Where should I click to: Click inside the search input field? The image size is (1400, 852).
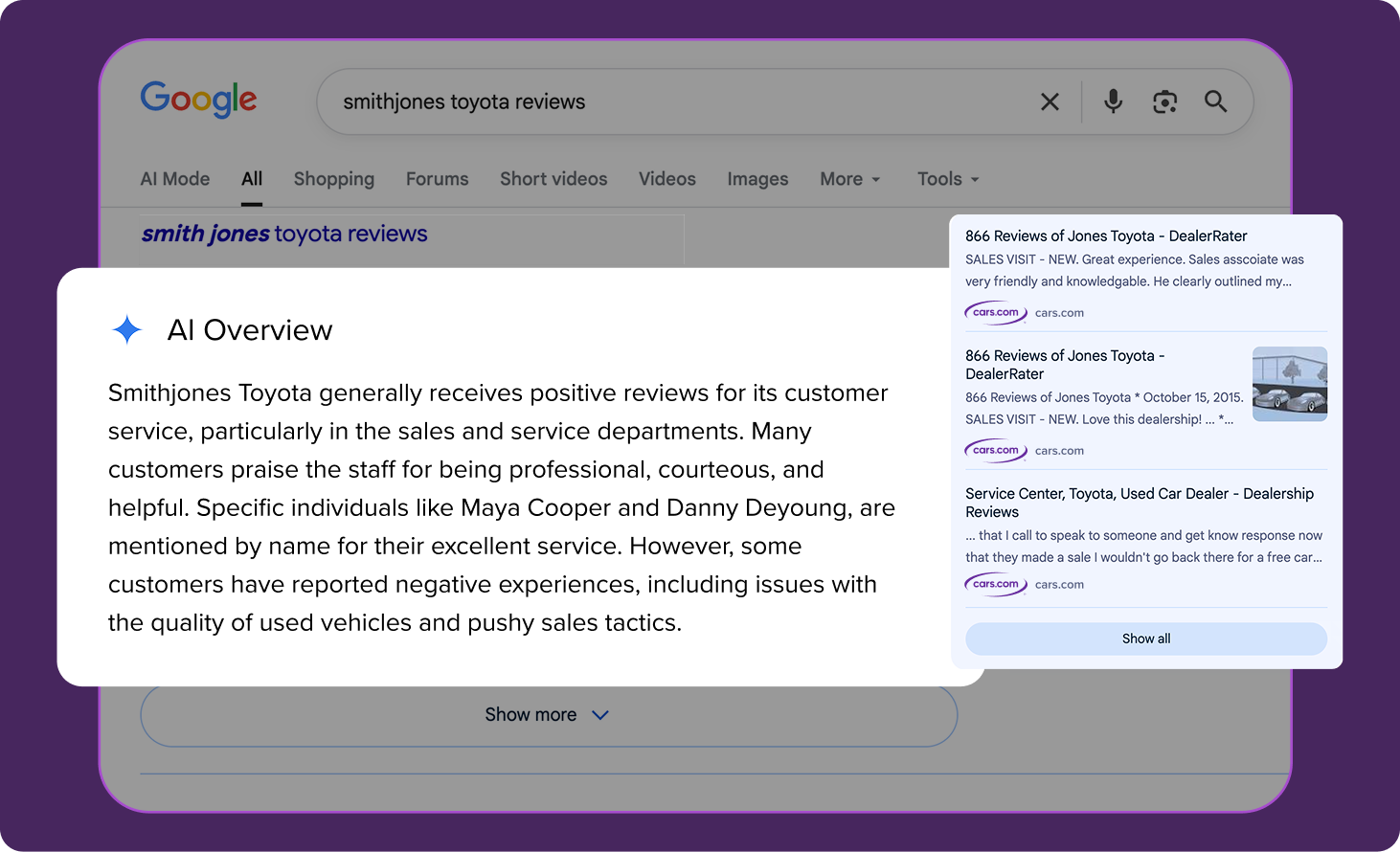670,101
